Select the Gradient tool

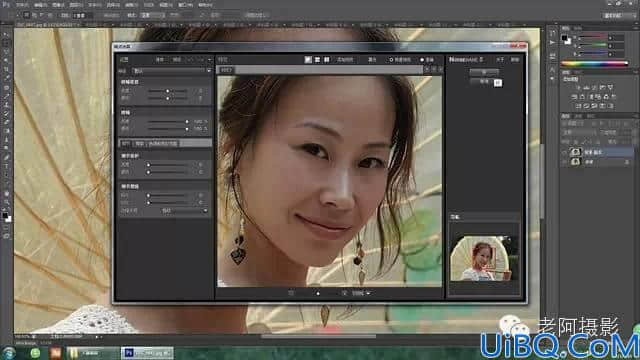[x=6, y=131]
